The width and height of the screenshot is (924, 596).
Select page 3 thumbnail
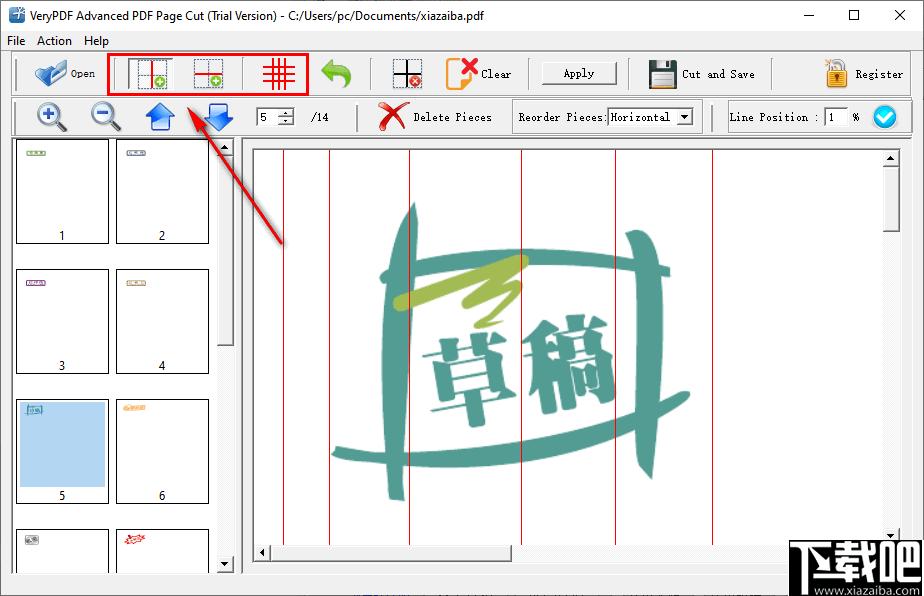coord(62,321)
